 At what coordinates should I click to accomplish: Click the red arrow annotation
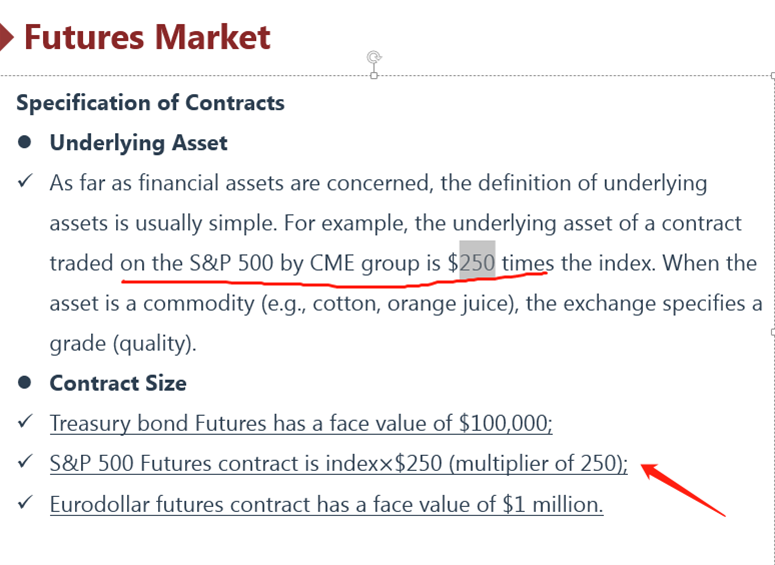click(683, 490)
